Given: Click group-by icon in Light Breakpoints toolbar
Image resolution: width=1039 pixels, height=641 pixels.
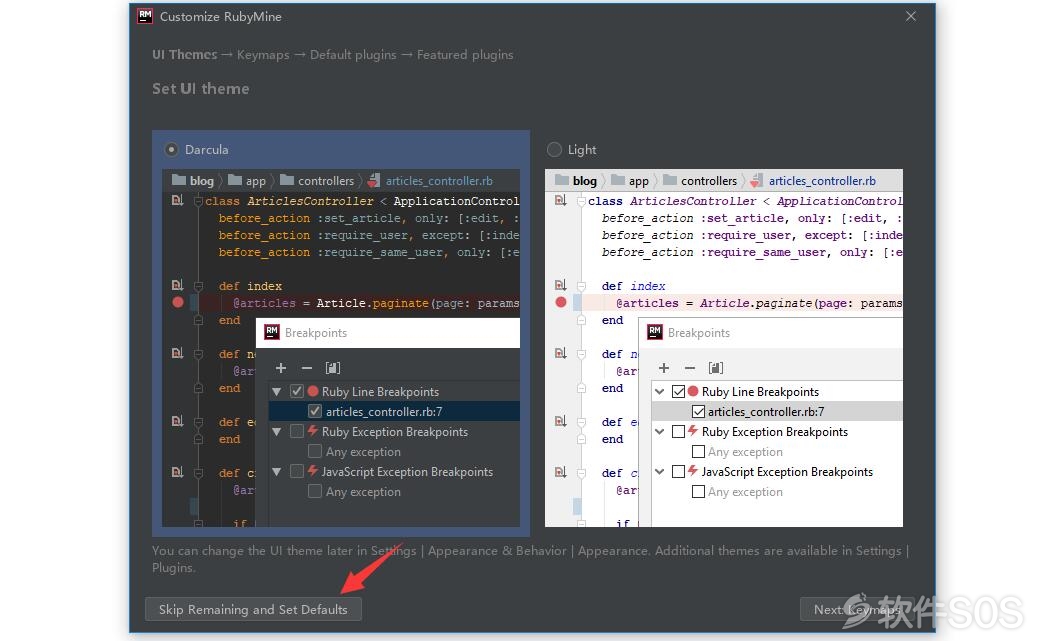Looking at the screenshot, I should coord(716,368).
